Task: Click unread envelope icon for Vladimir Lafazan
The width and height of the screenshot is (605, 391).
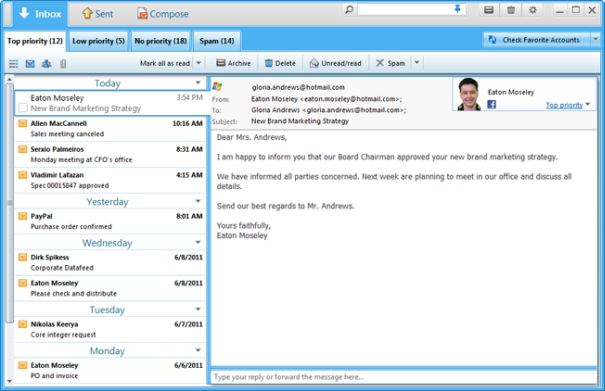Action: 23,175
